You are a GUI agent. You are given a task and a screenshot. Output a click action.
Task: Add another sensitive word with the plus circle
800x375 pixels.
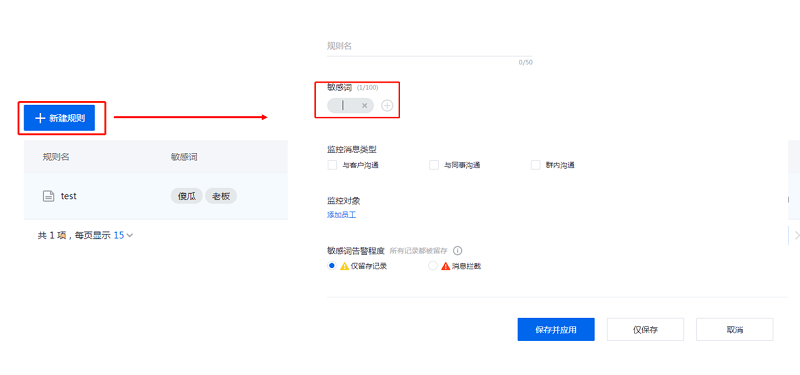click(387, 106)
